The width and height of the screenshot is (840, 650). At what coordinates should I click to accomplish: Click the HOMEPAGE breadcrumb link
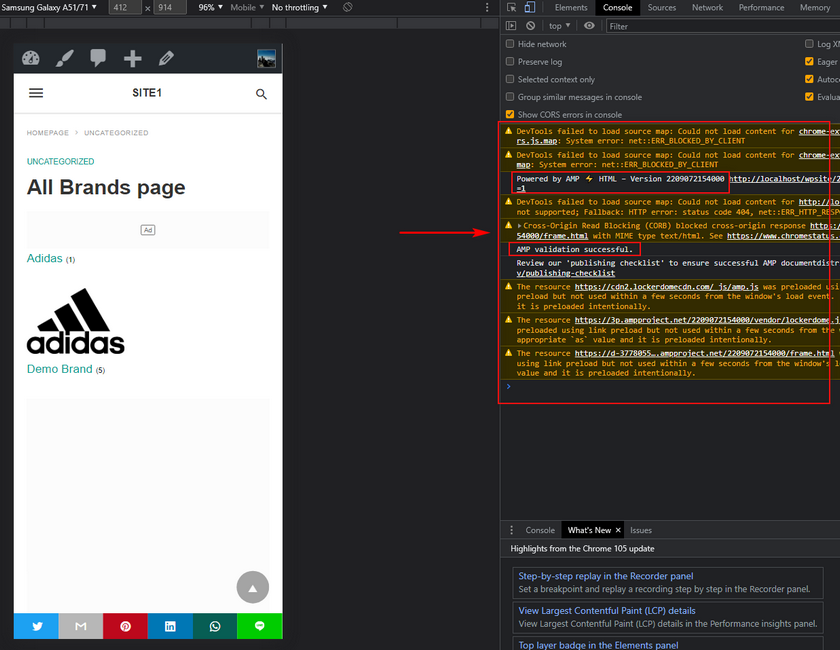[x=48, y=132]
